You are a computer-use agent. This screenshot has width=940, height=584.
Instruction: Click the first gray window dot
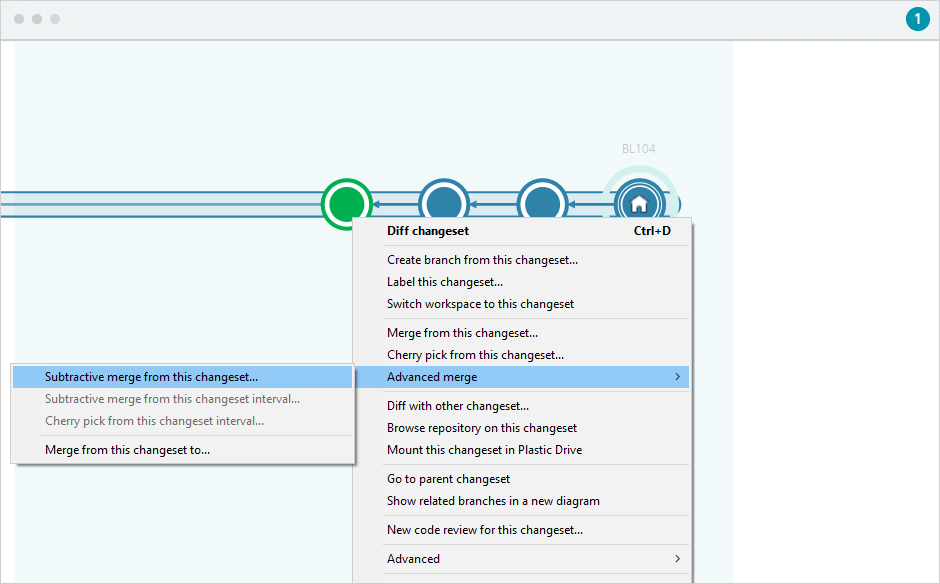click(20, 18)
